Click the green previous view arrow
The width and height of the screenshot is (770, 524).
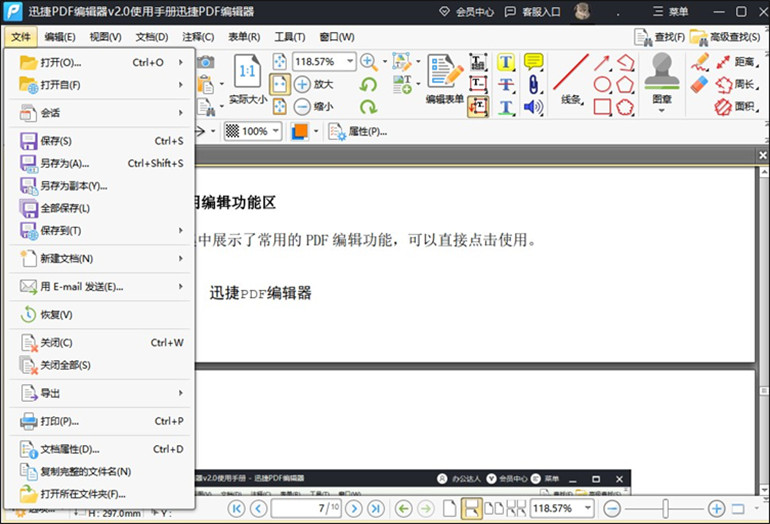tap(404, 508)
